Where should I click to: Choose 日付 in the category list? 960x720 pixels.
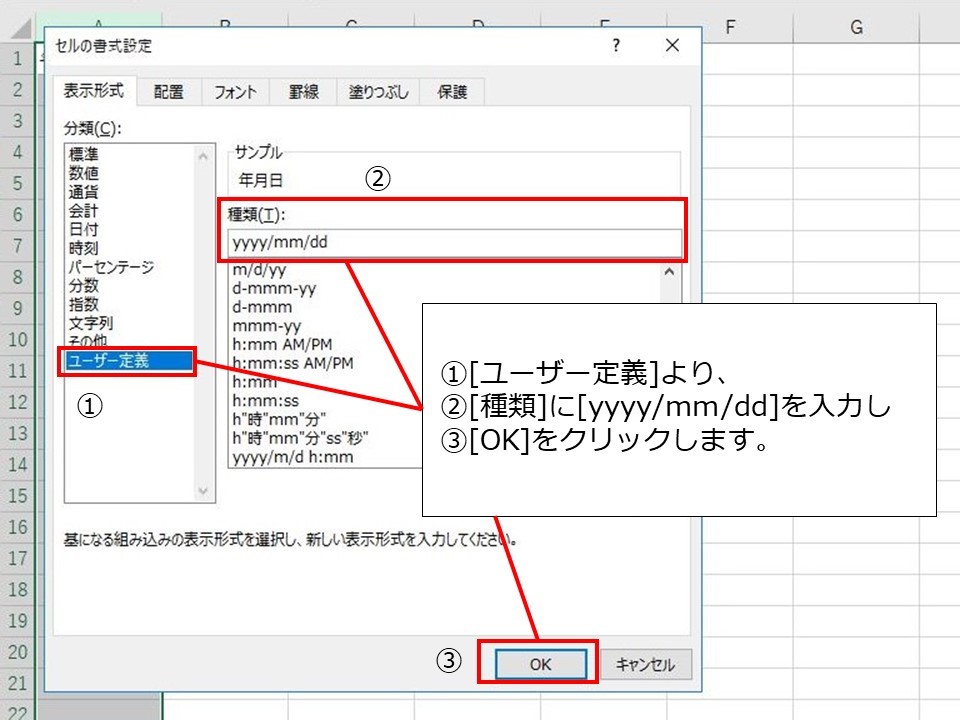click(84, 230)
